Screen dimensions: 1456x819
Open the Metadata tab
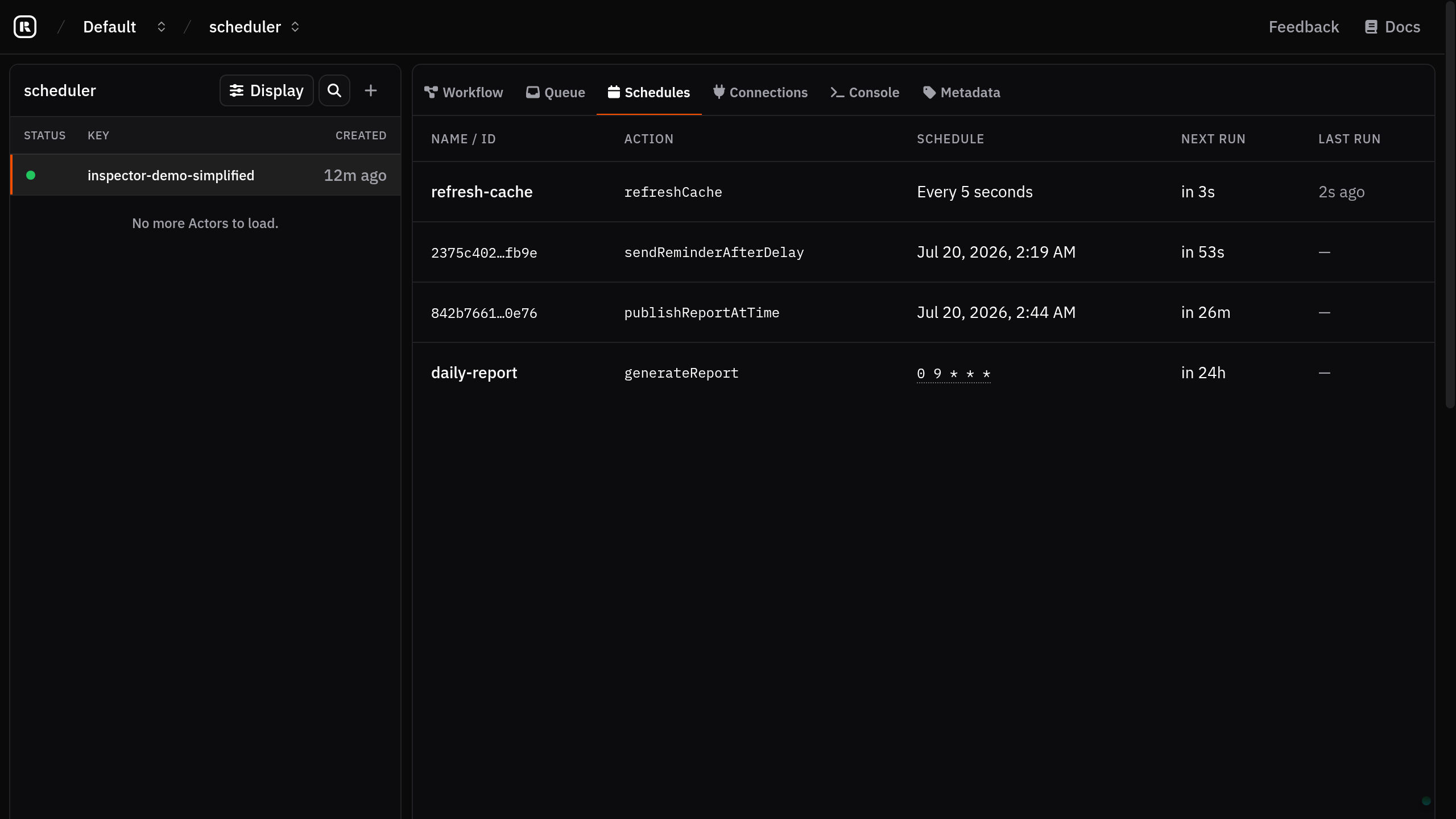962,92
